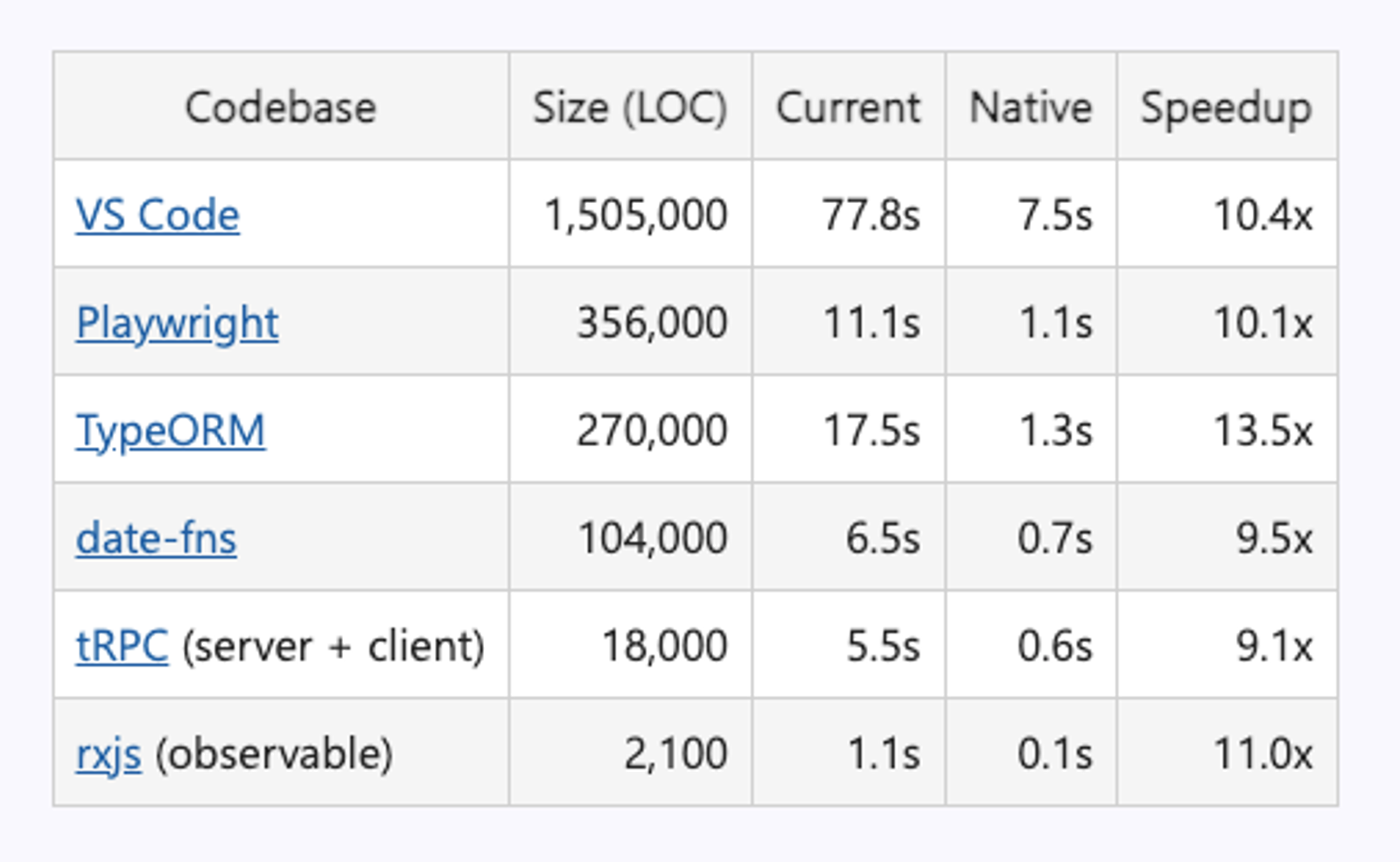
Task: Select the 2,100 size cell
Action: pos(630,752)
